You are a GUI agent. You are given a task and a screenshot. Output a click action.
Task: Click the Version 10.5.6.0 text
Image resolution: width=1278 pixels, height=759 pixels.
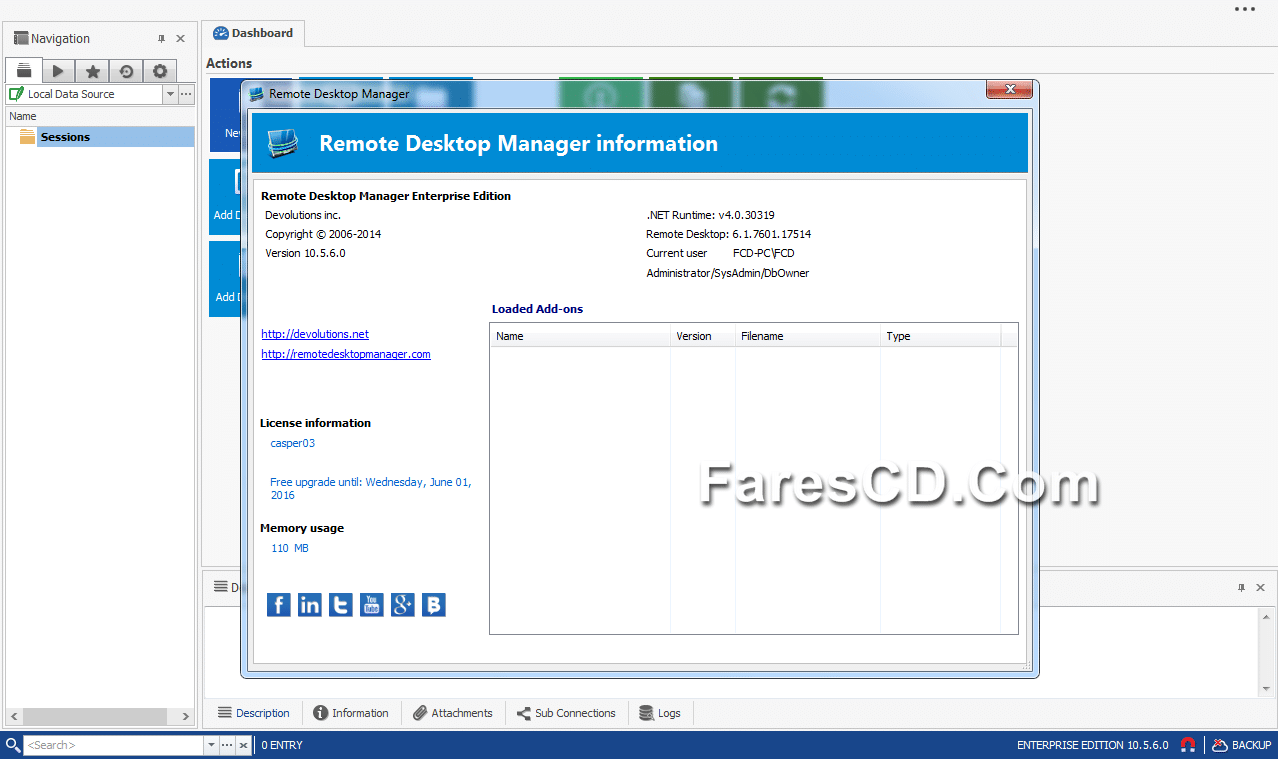pos(305,253)
